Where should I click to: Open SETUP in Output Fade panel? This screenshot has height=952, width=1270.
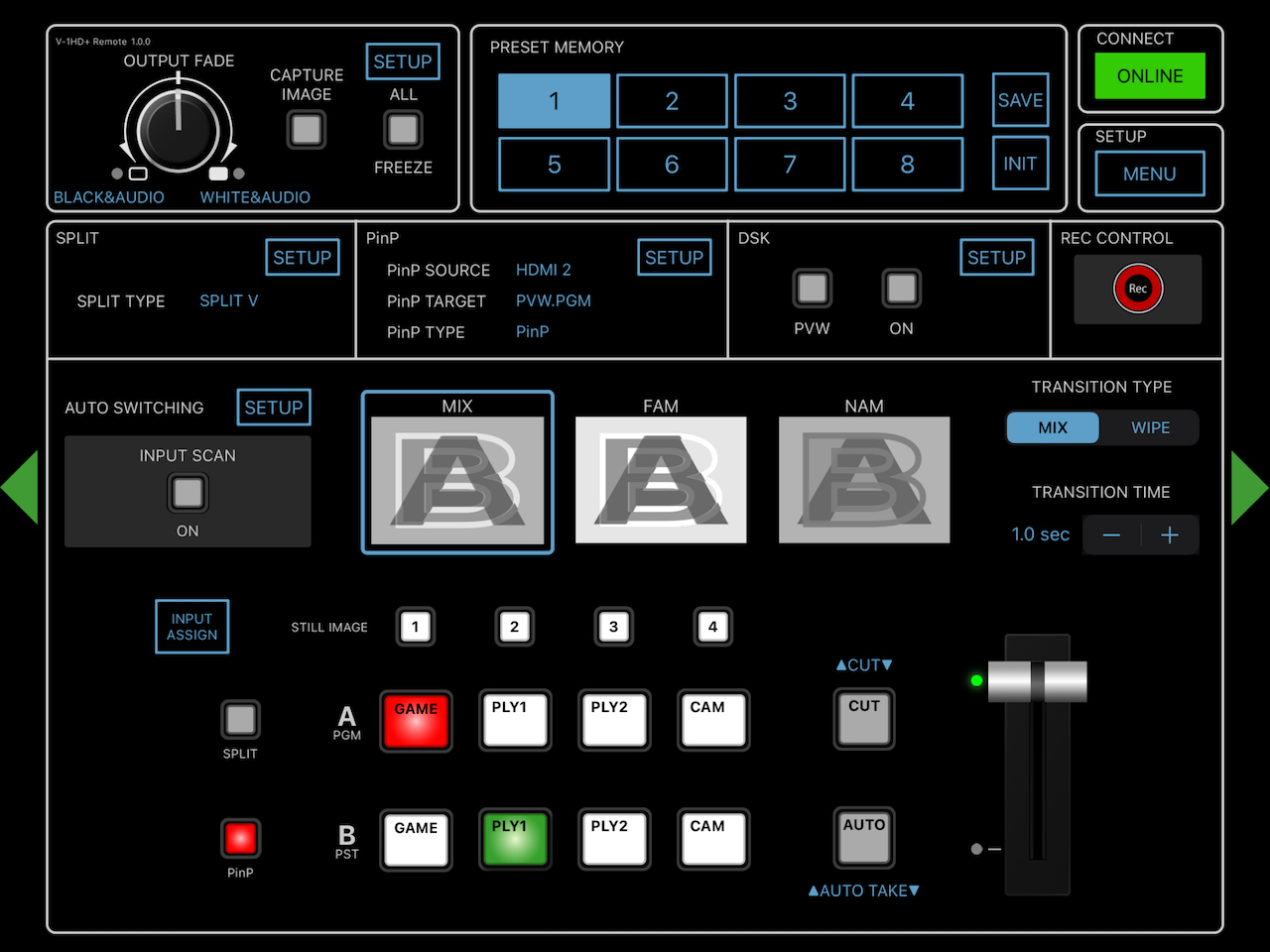(x=402, y=61)
